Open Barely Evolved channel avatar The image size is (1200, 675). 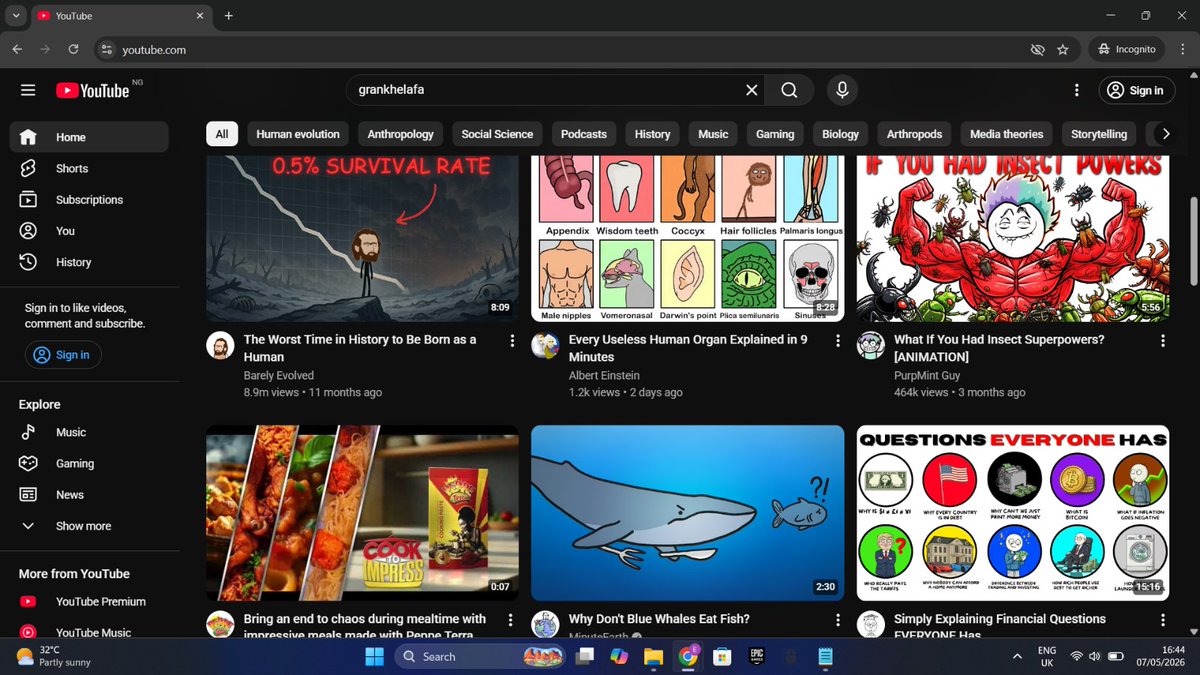[220, 346]
